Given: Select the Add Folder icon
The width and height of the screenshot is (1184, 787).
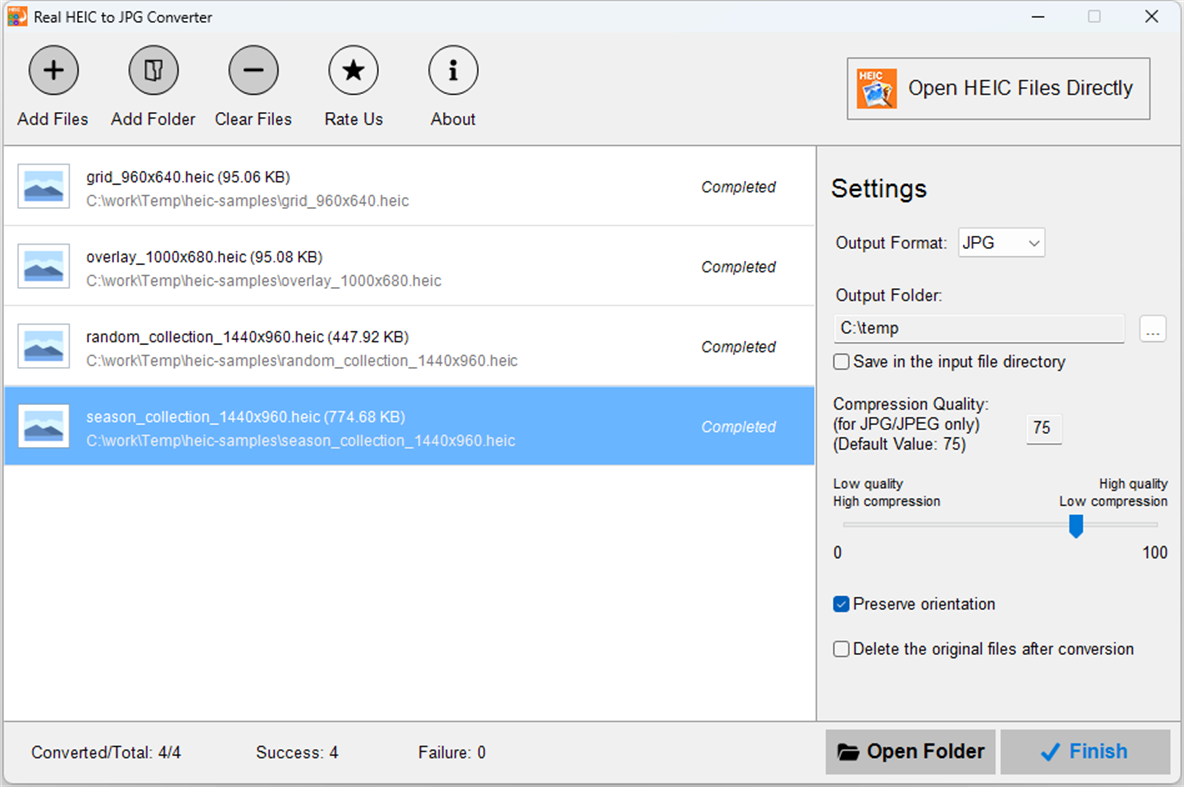Looking at the screenshot, I should coord(153,70).
